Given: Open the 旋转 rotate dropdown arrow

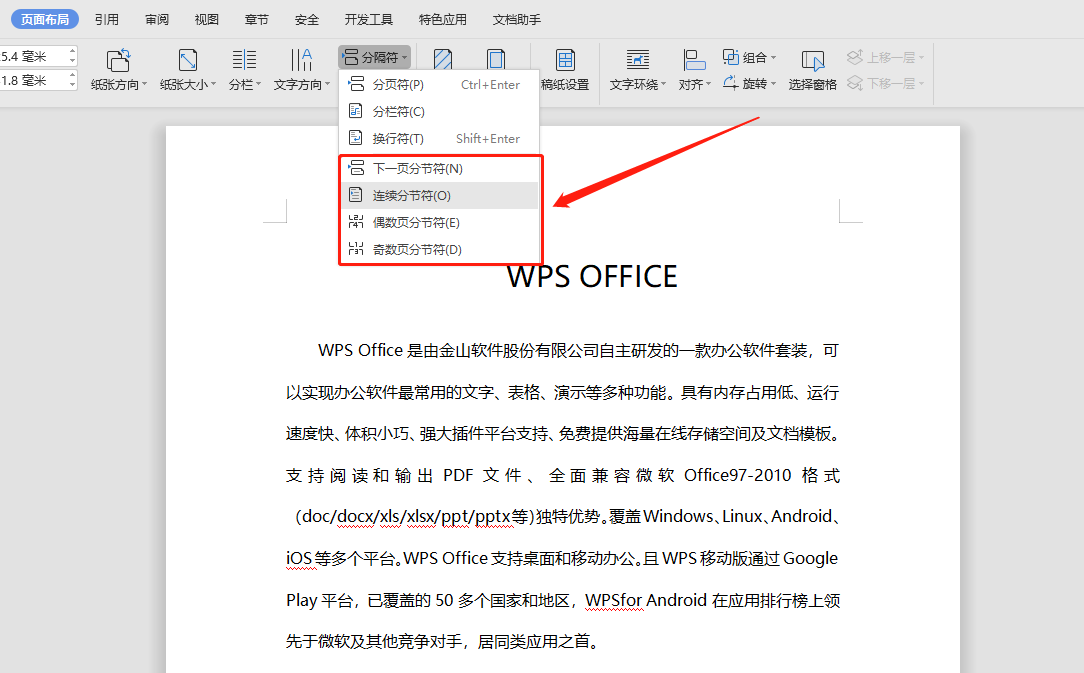Looking at the screenshot, I should tap(774, 84).
